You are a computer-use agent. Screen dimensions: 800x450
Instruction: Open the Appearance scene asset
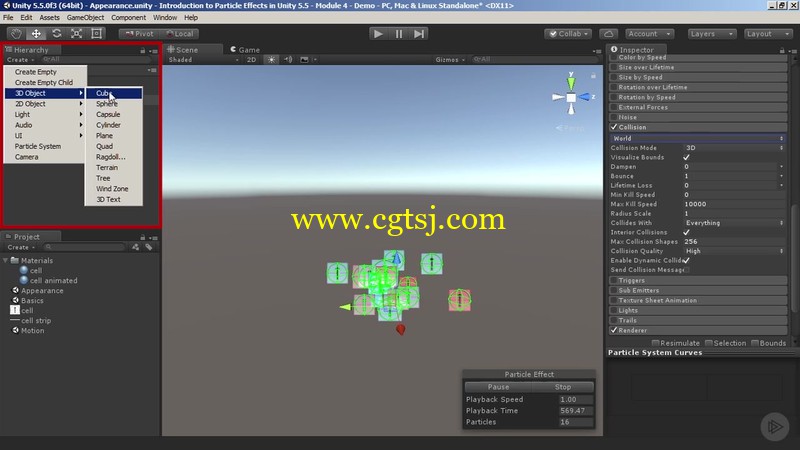tap(38, 290)
